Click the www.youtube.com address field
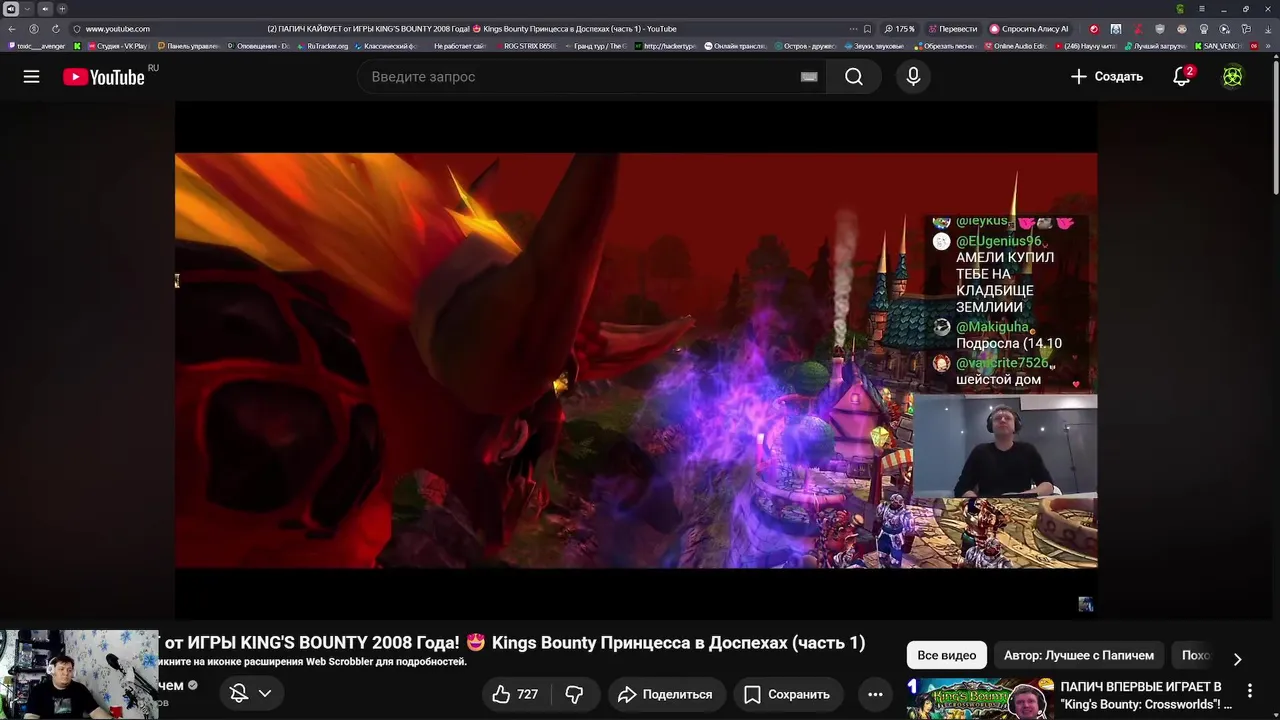Viewport: 1280px width, 720px height. [x=118, y=29]
